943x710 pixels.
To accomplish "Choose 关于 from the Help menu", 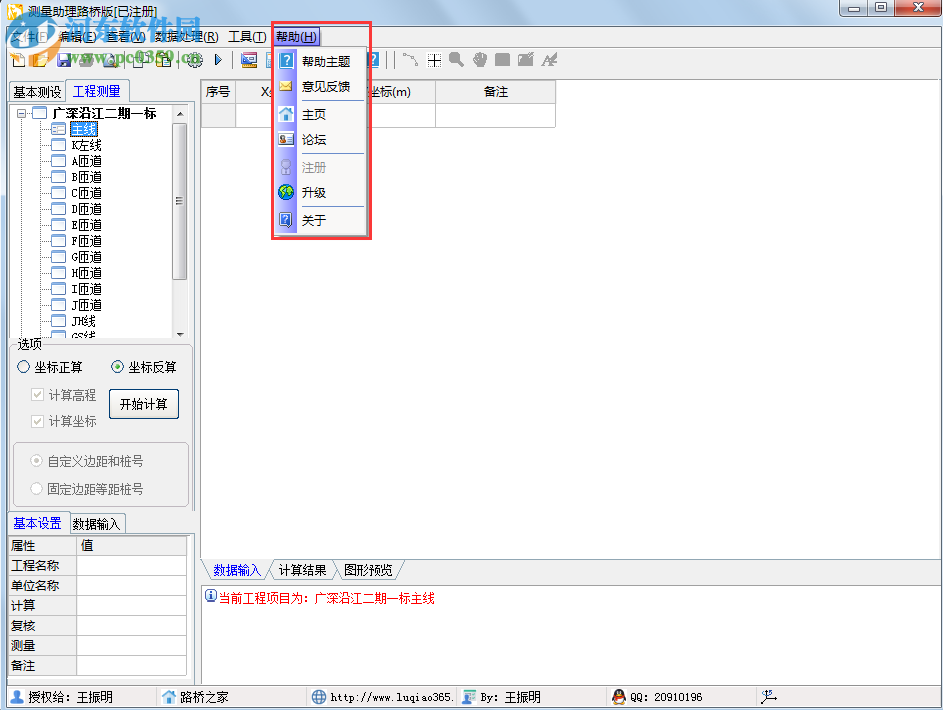I will (321, 220).
